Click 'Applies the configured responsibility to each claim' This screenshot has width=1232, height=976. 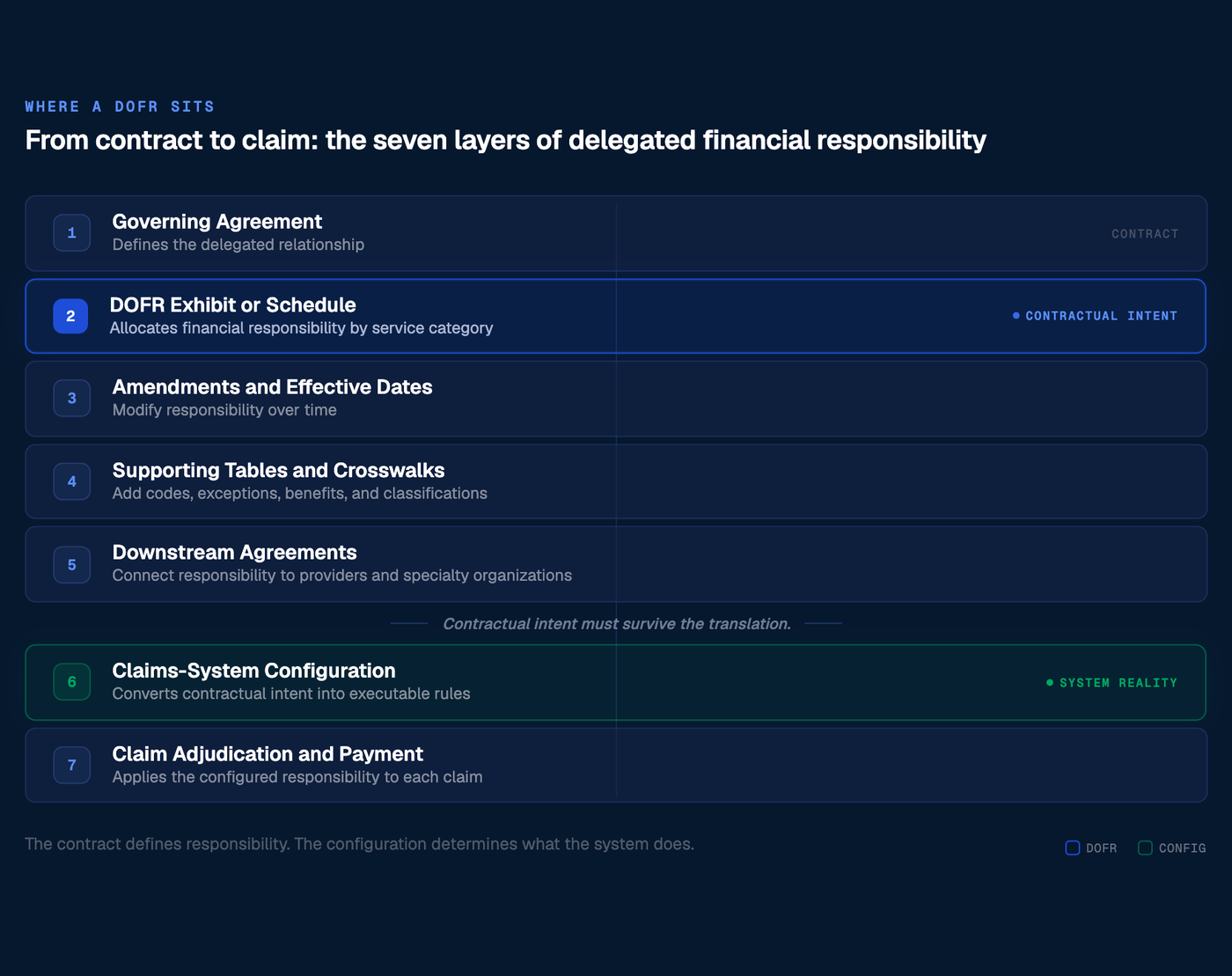coord(297,777)
